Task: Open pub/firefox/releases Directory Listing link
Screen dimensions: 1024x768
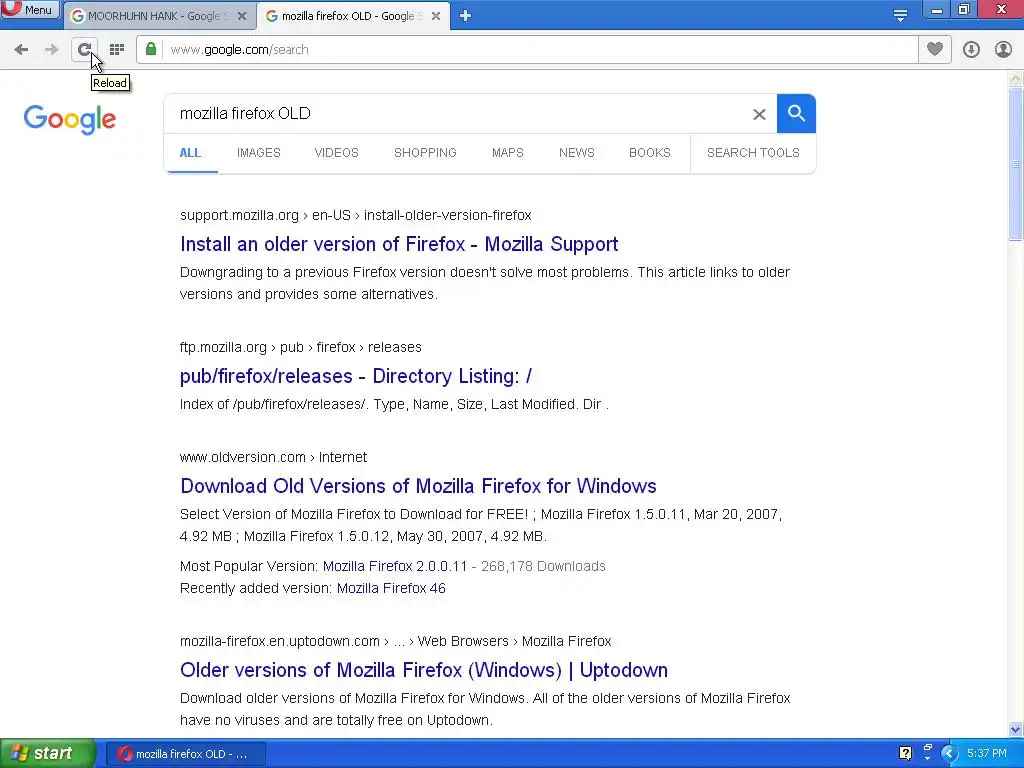Action: 356,376
